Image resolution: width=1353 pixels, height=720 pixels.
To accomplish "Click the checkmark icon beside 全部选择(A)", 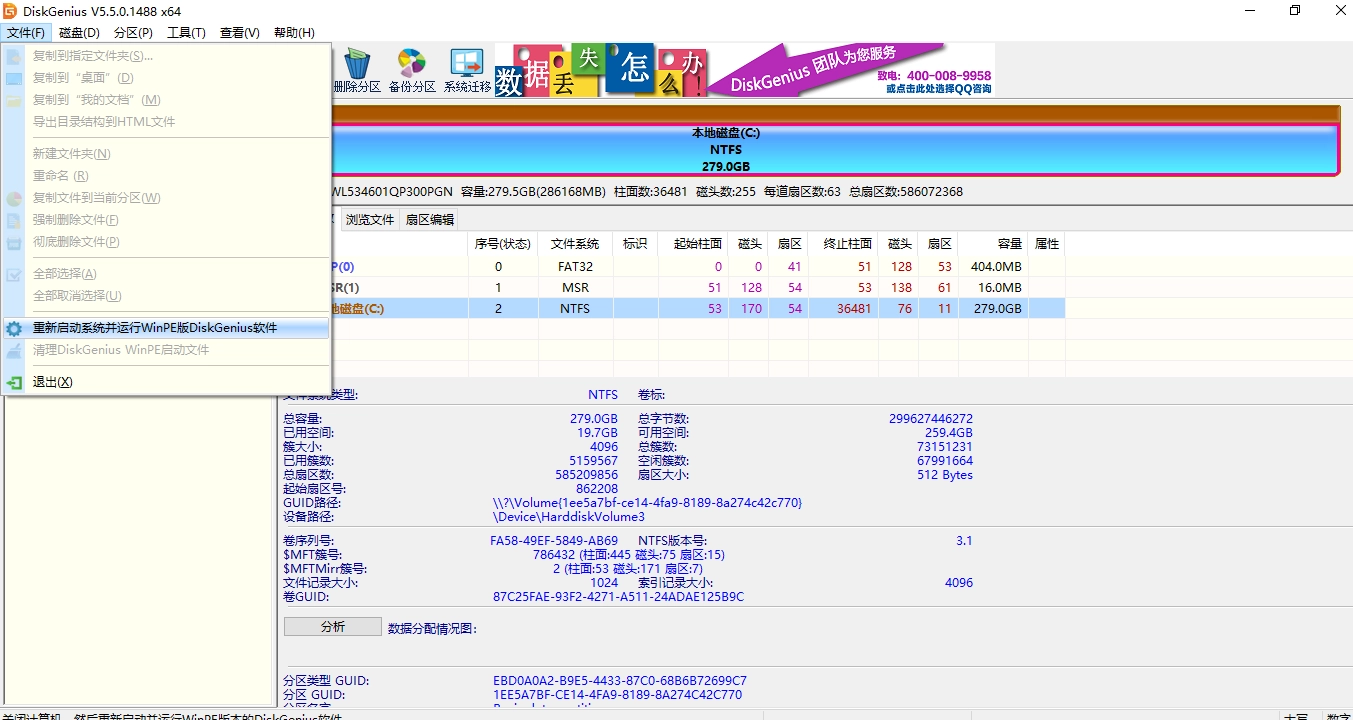I will click(x=14, y=274).
